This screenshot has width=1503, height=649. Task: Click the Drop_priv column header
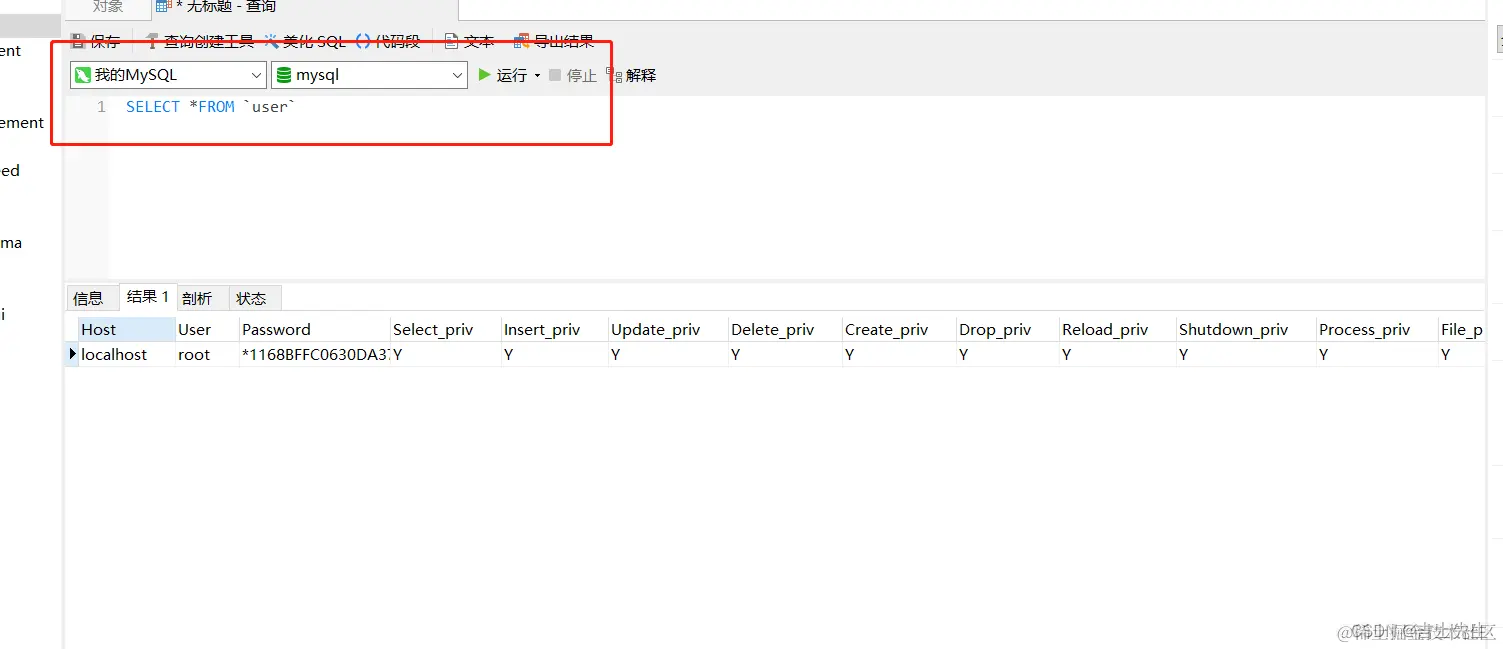coord(1007,329)
